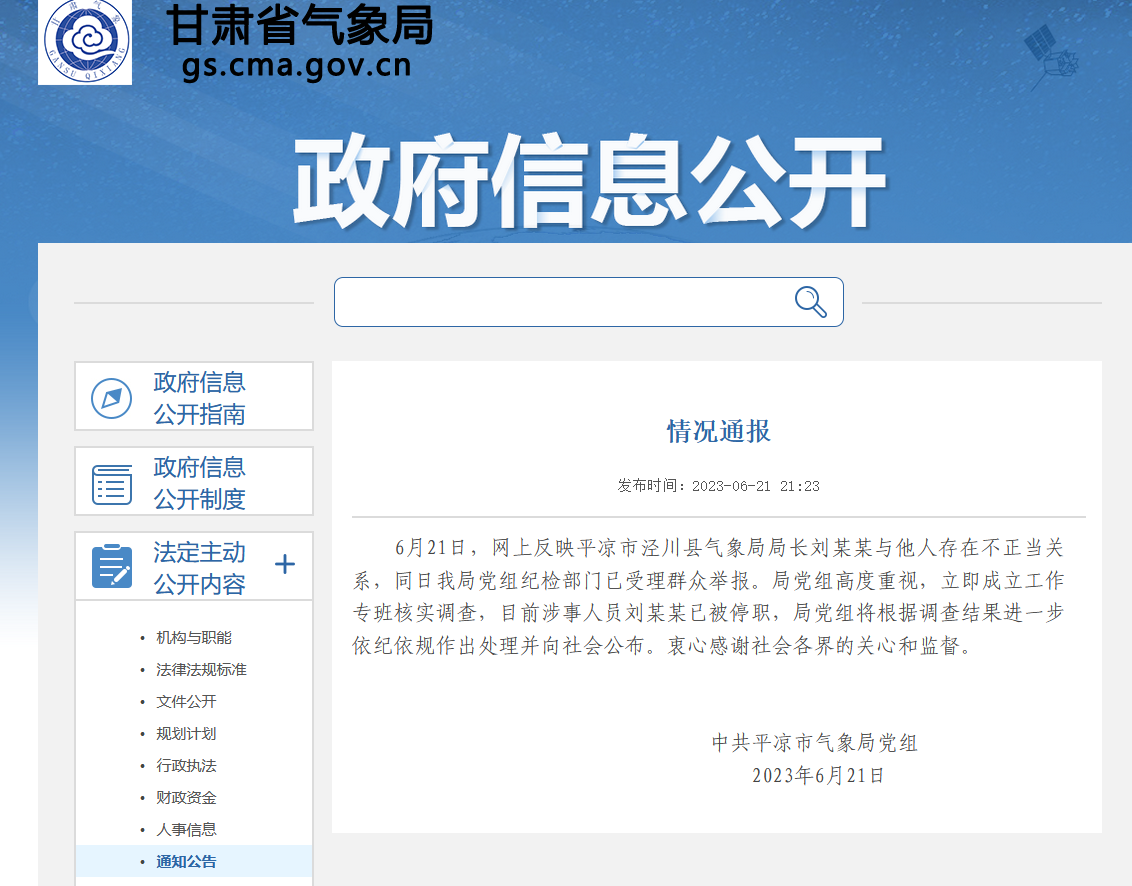Open 文件公开 menu item
This screenshot has width=1132, height=886.
click(186, 702)
